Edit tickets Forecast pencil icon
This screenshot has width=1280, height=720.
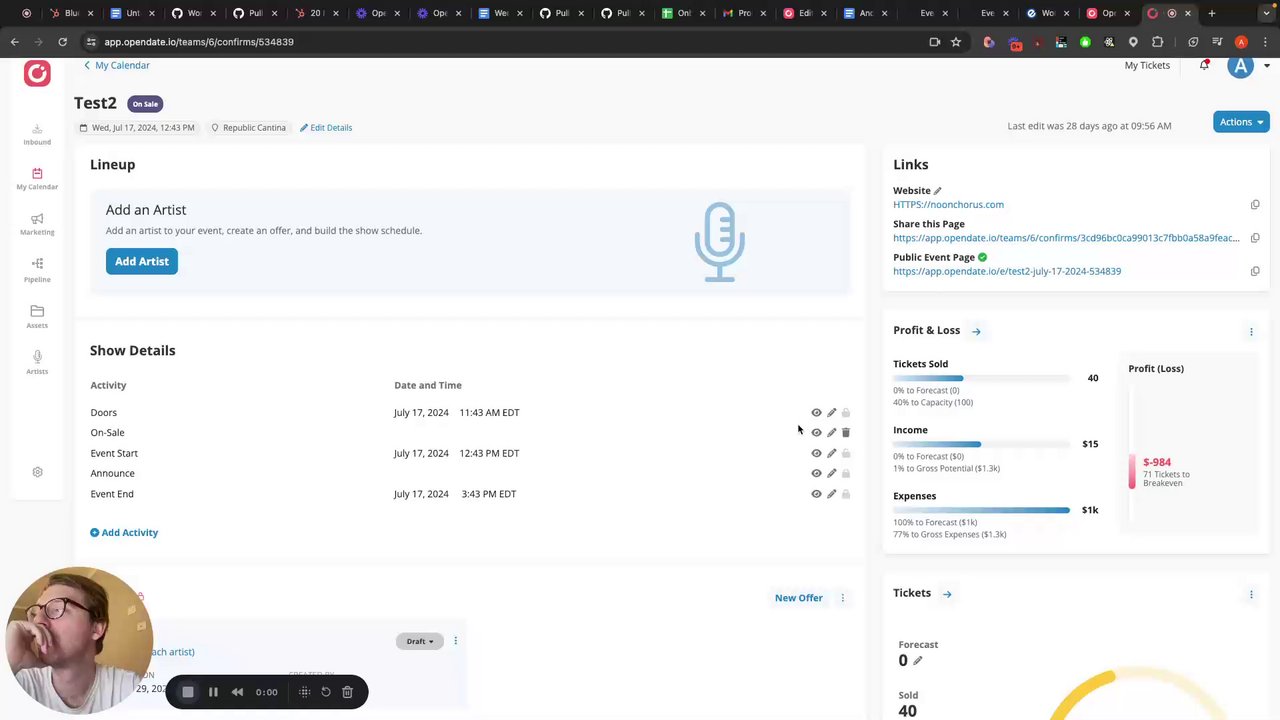pyautogui.click(x=917, y=660)
